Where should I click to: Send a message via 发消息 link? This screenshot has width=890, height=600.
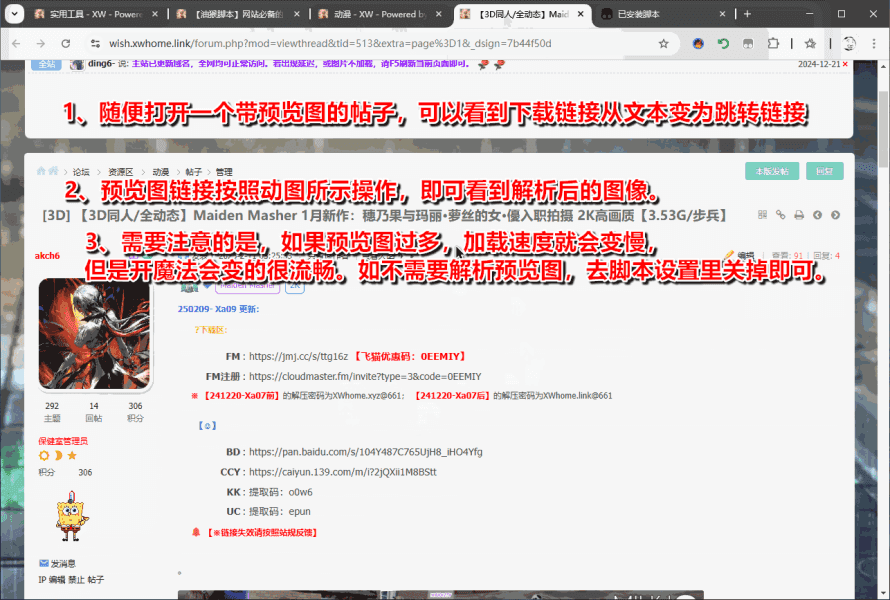tap(63, 564)
